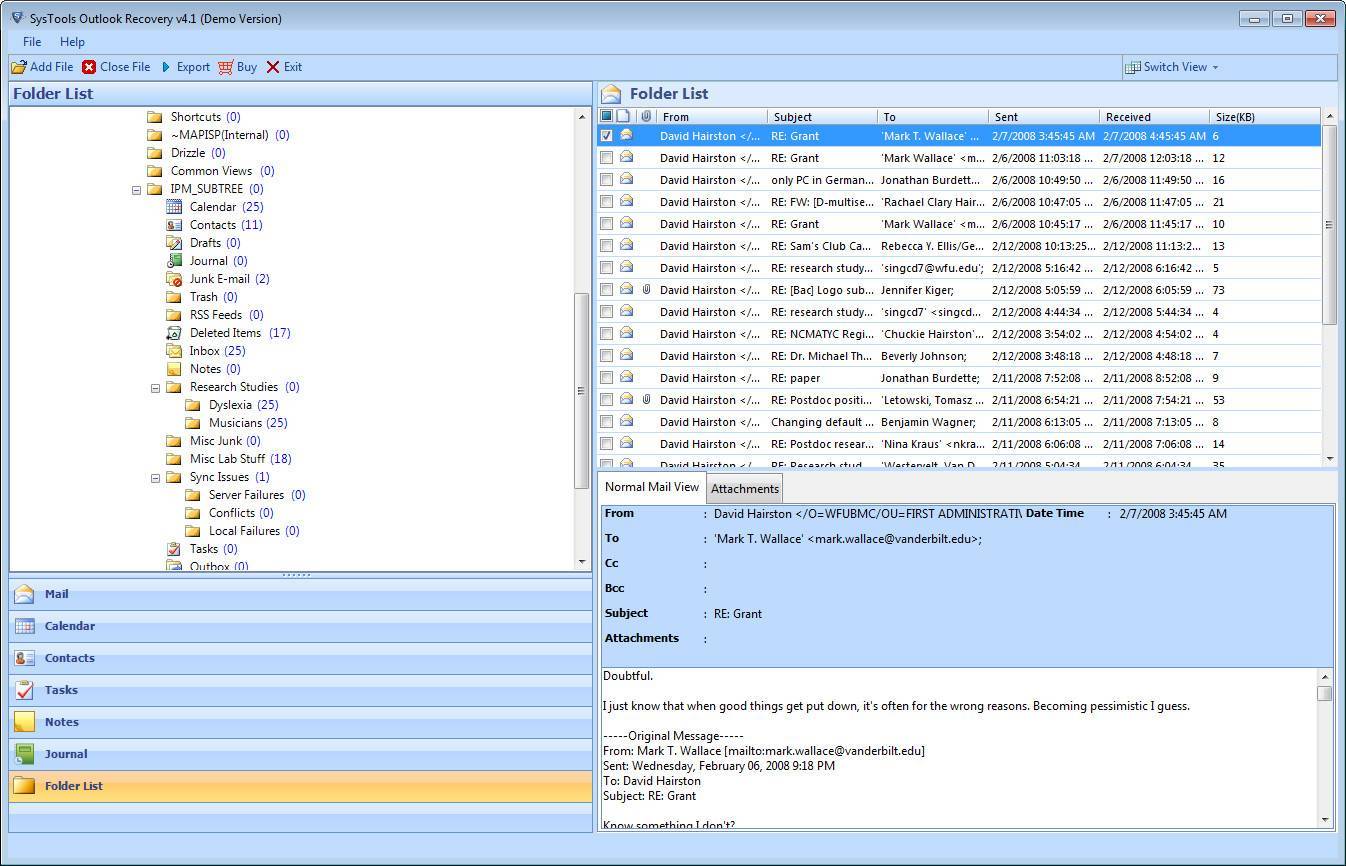This screenshot has height=866, width=1346.
Task: Click the red Exit X icon
Action: 273,67
